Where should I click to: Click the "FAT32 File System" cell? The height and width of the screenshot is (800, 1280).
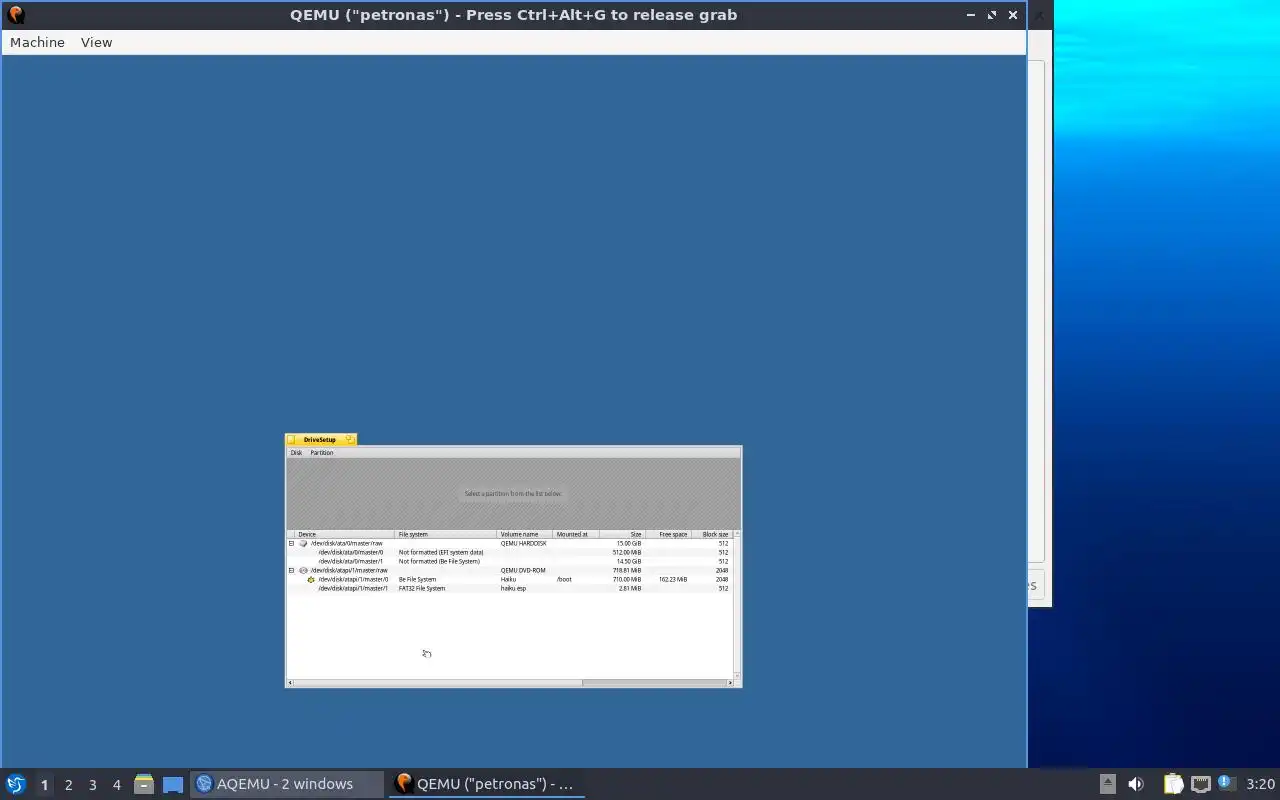tap(422, 588)
